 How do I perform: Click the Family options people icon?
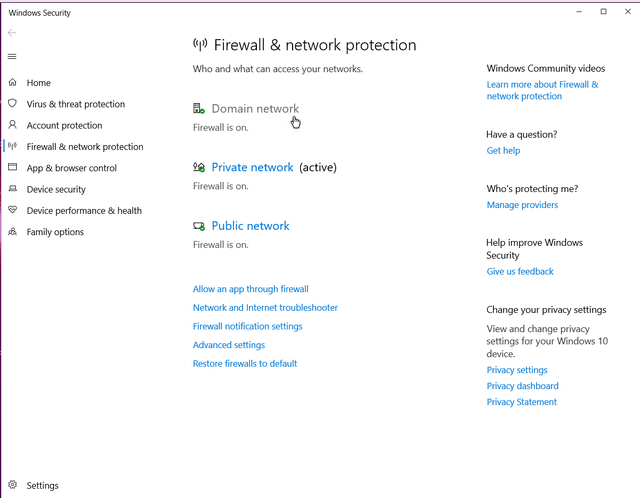[x=13, y=231]
